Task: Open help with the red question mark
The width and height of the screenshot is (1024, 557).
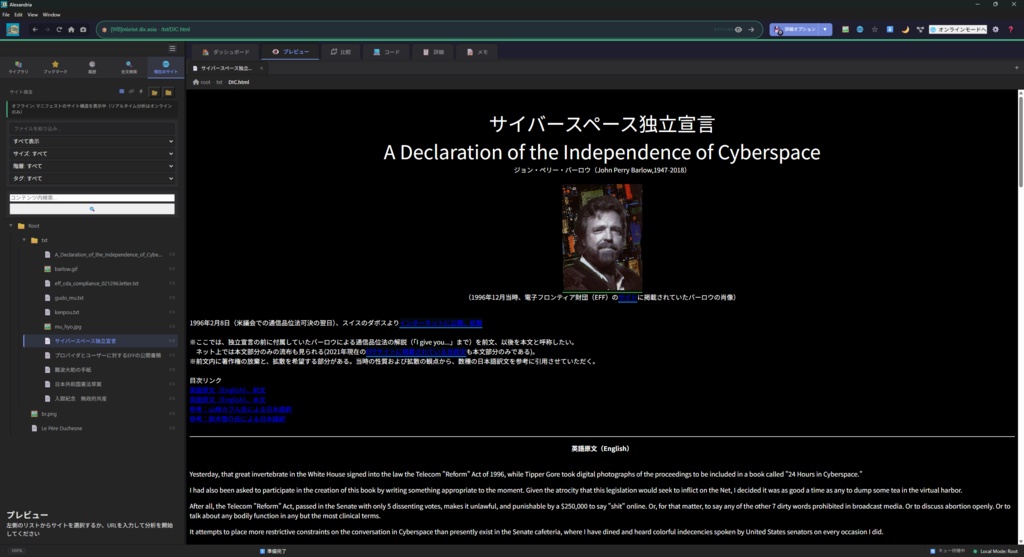Action: pos(1010,29)
